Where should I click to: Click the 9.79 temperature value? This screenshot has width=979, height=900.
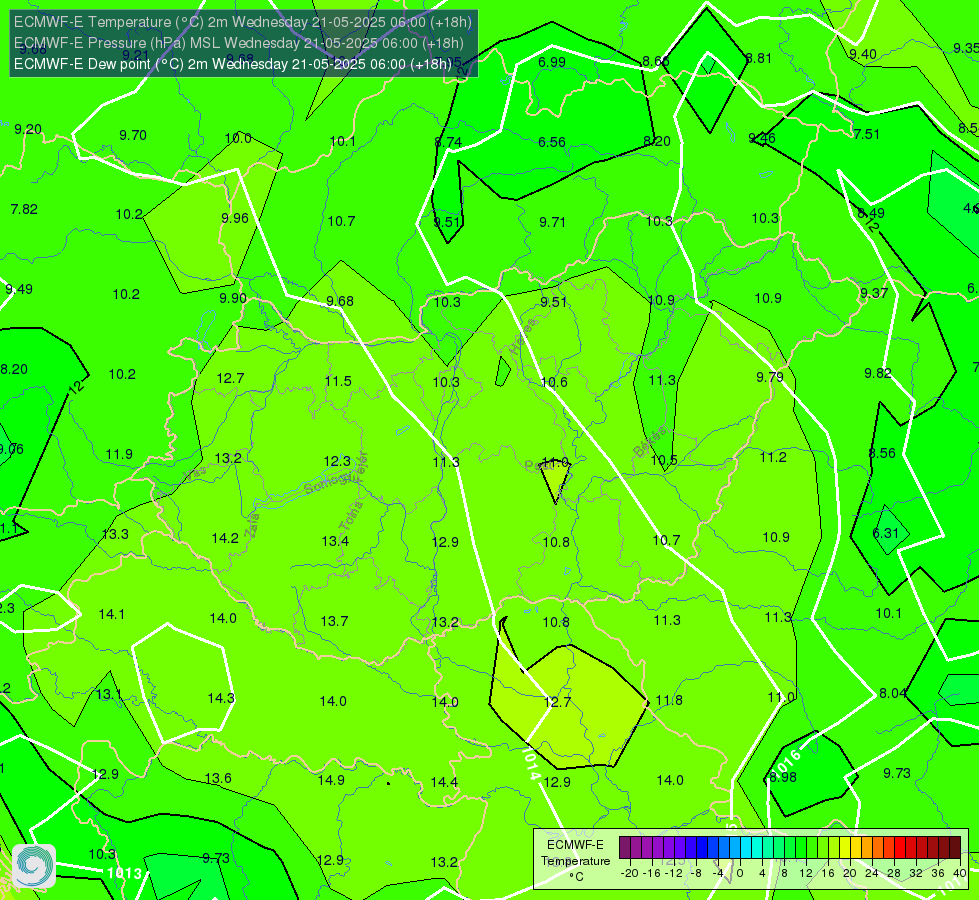(769, 377)
